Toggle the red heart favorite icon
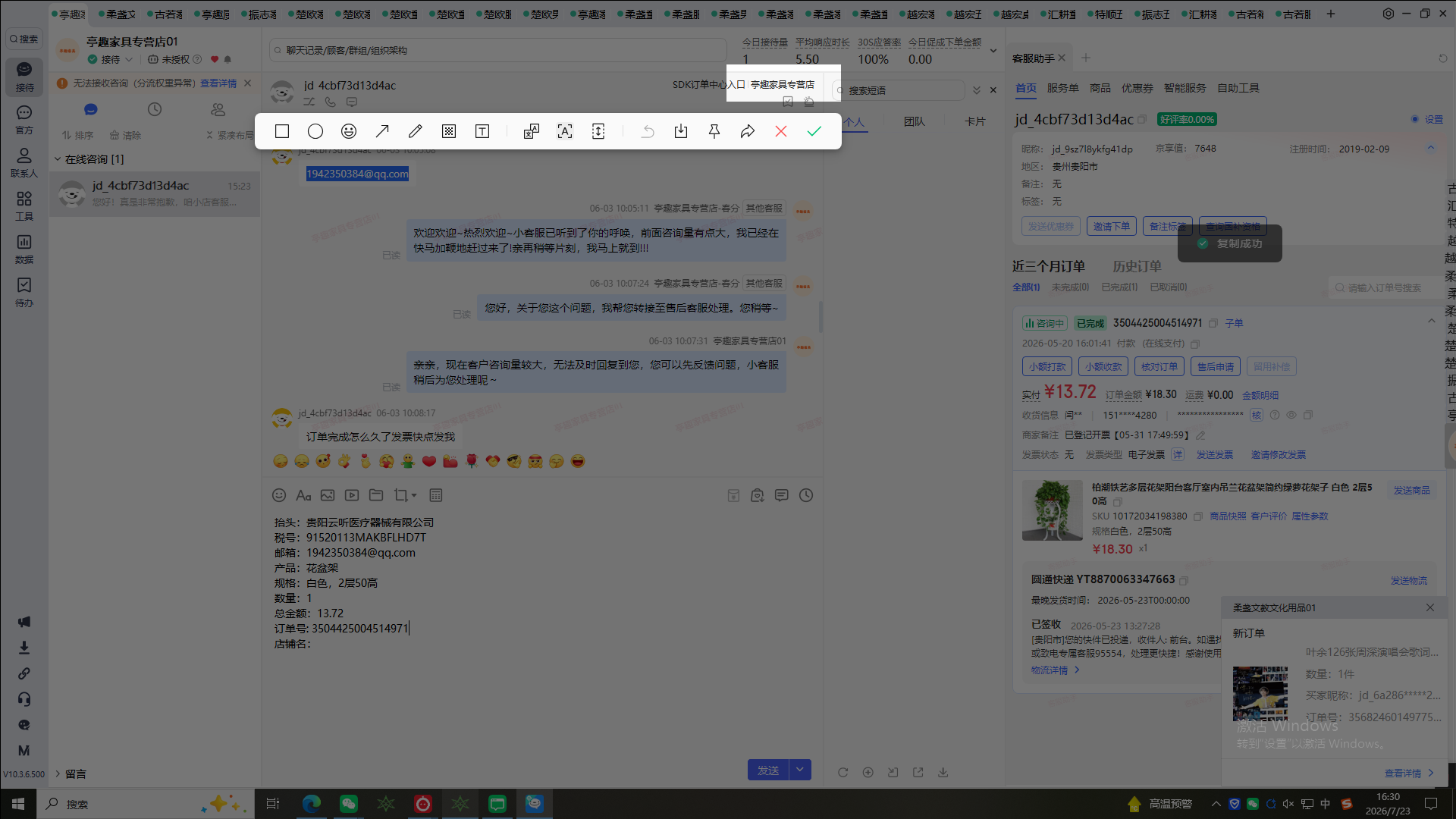 tap(215, 59)
